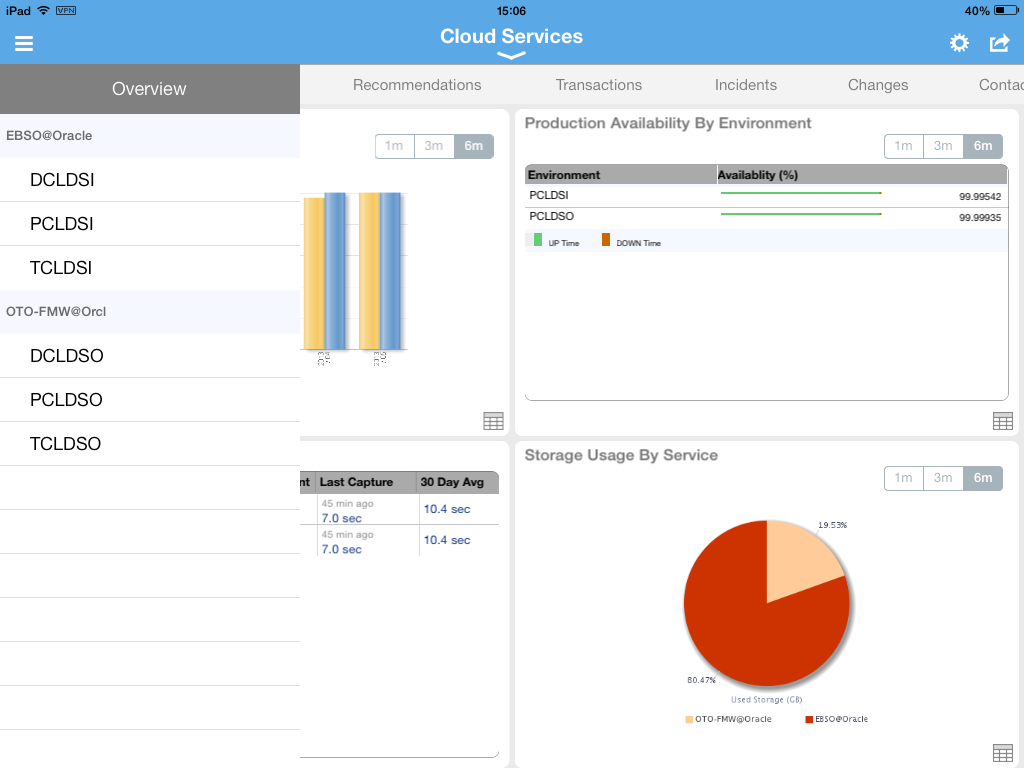
Task: Tap the EBSO@Oracle group header
Action: [x=150, y=136]
